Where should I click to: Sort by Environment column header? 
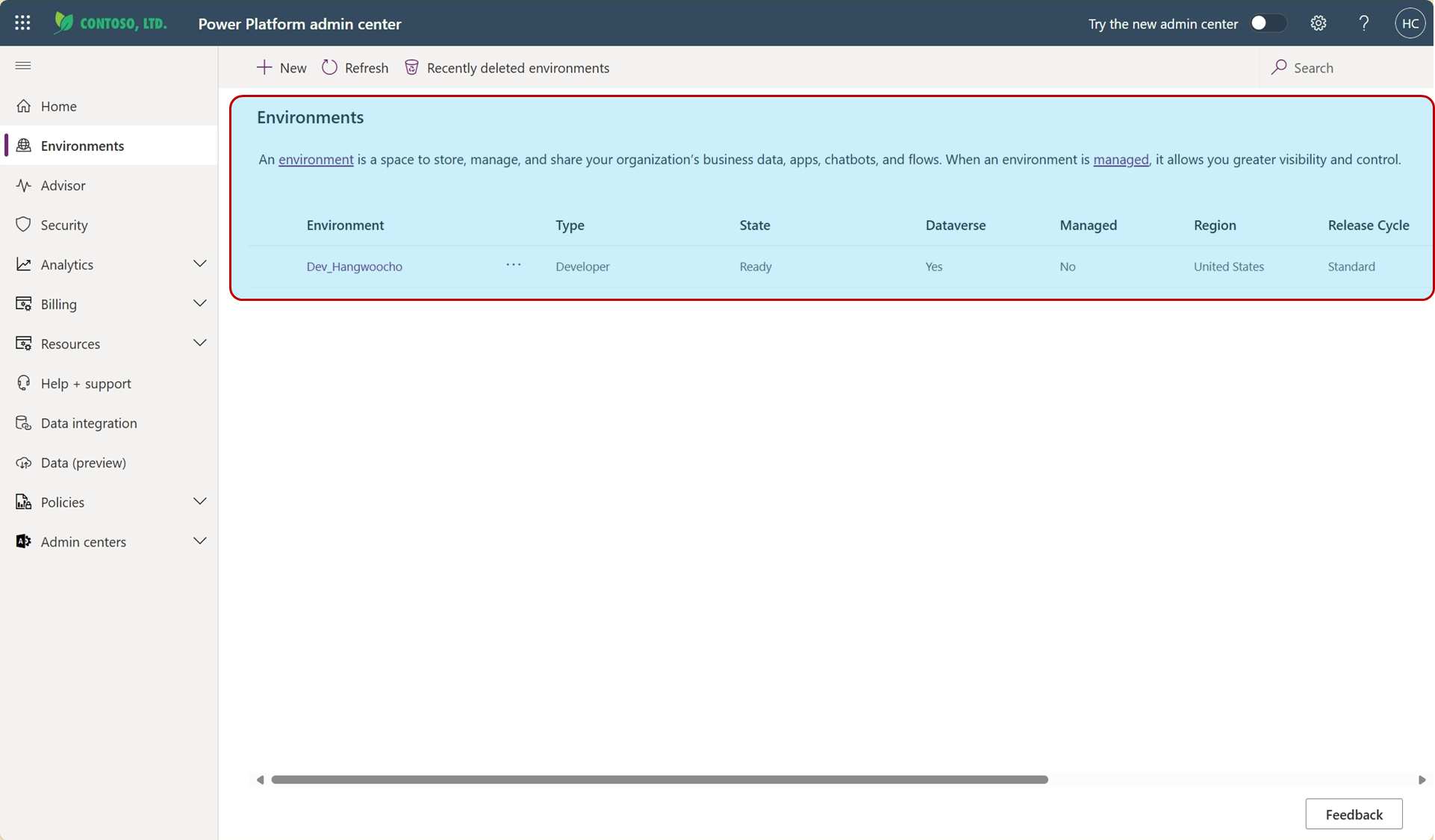tap(345, 225)
